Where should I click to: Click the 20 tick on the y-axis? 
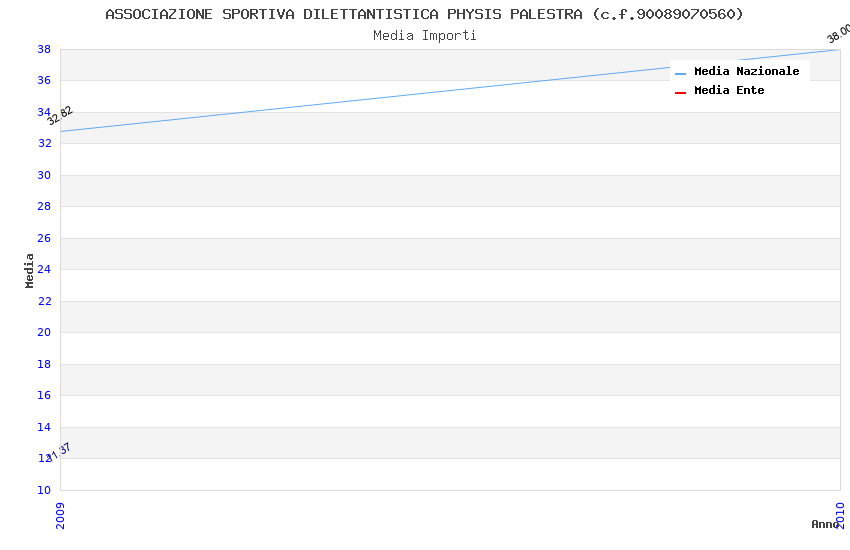point(44,333)
